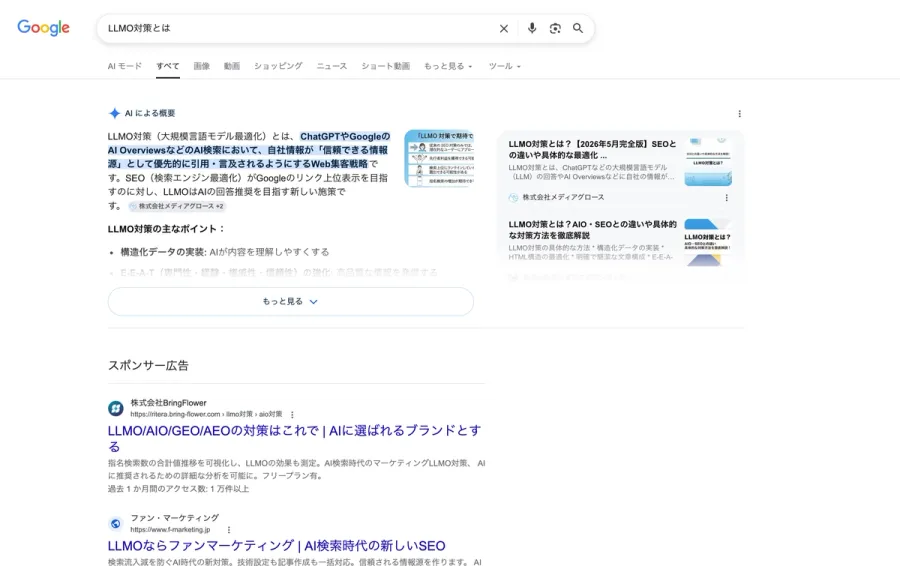Image resolution: width=900 pixels, height=566 pixels.
Task: Open the ショート動画 tab
Action: click(x=386, y=66)
